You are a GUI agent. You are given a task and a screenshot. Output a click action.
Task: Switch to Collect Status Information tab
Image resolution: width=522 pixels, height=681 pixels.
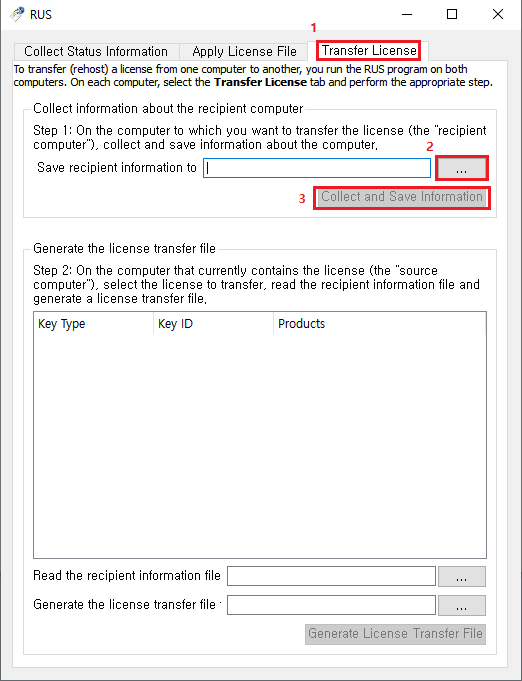[96, 51]
